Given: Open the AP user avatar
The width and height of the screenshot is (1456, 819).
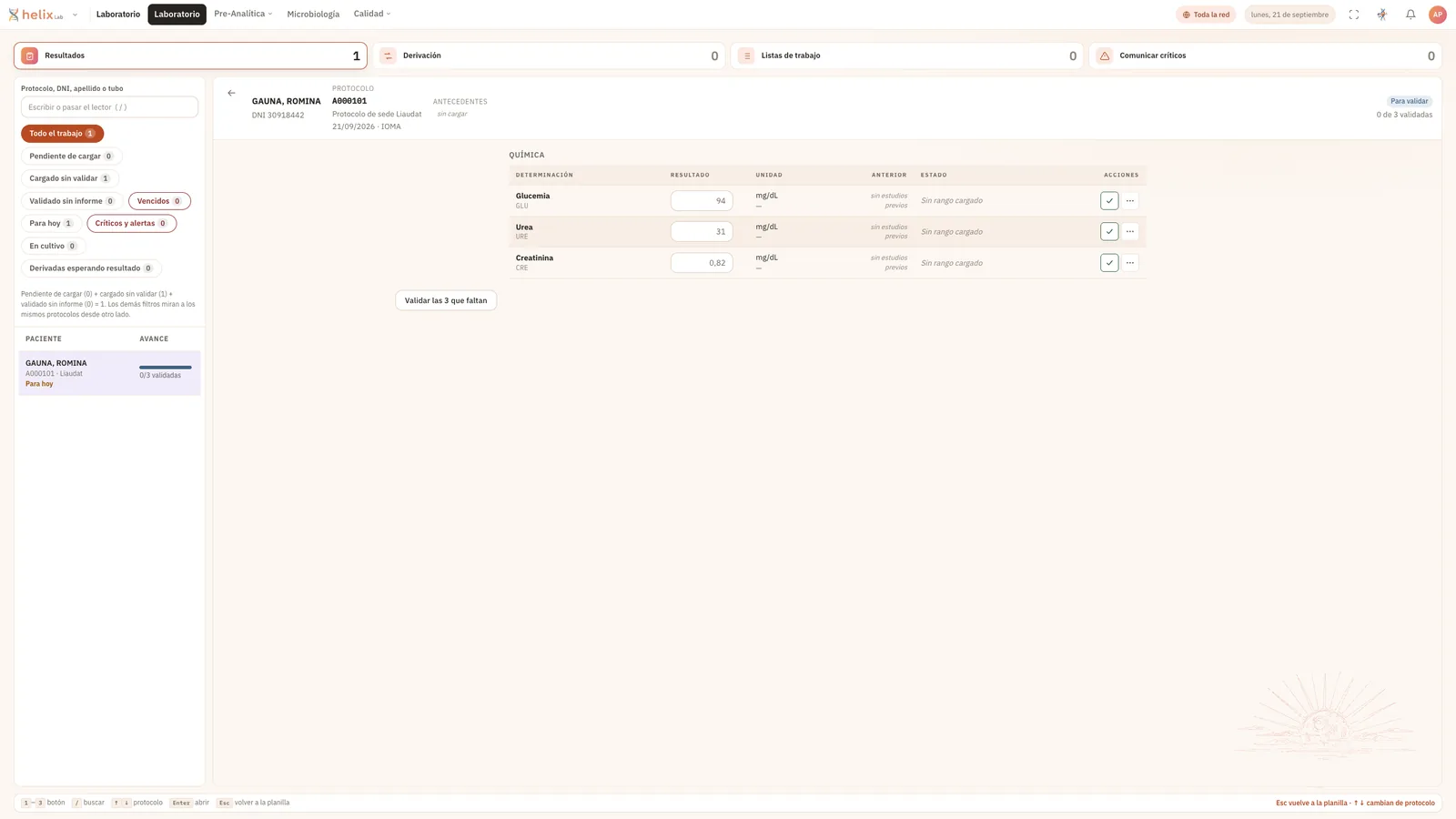Looking at the screenshot, I should point(1438,15).
